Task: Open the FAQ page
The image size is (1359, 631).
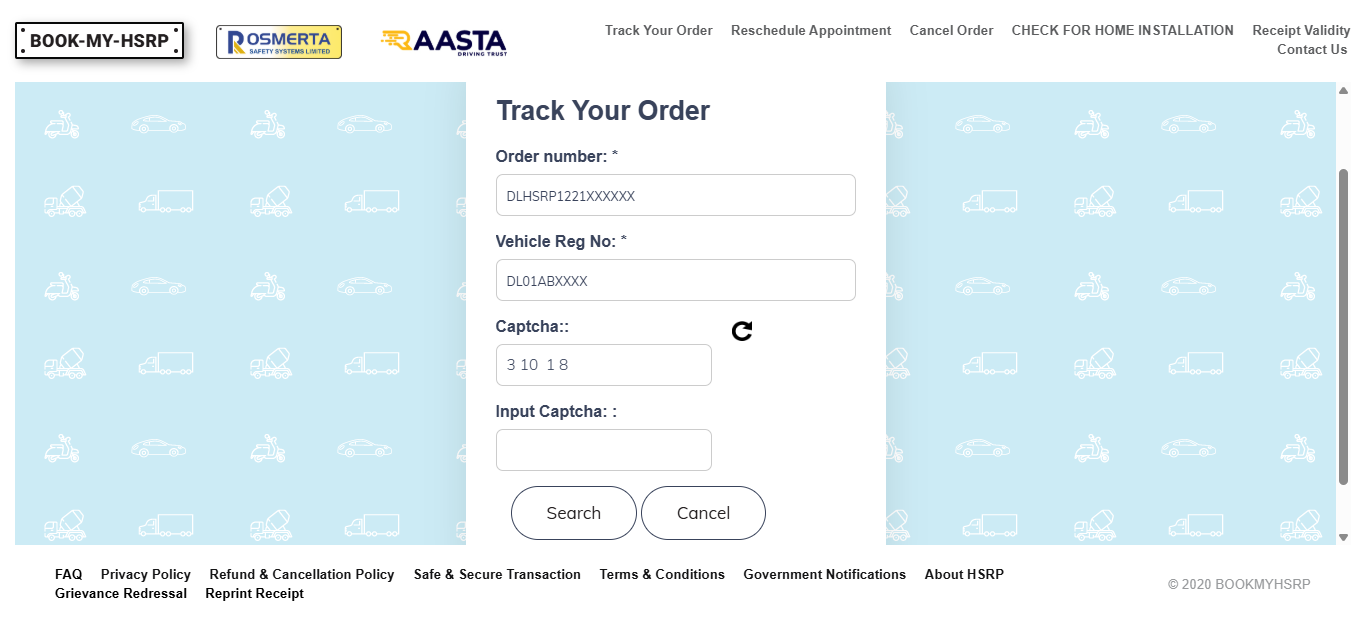Action: (x=68, y=574)
